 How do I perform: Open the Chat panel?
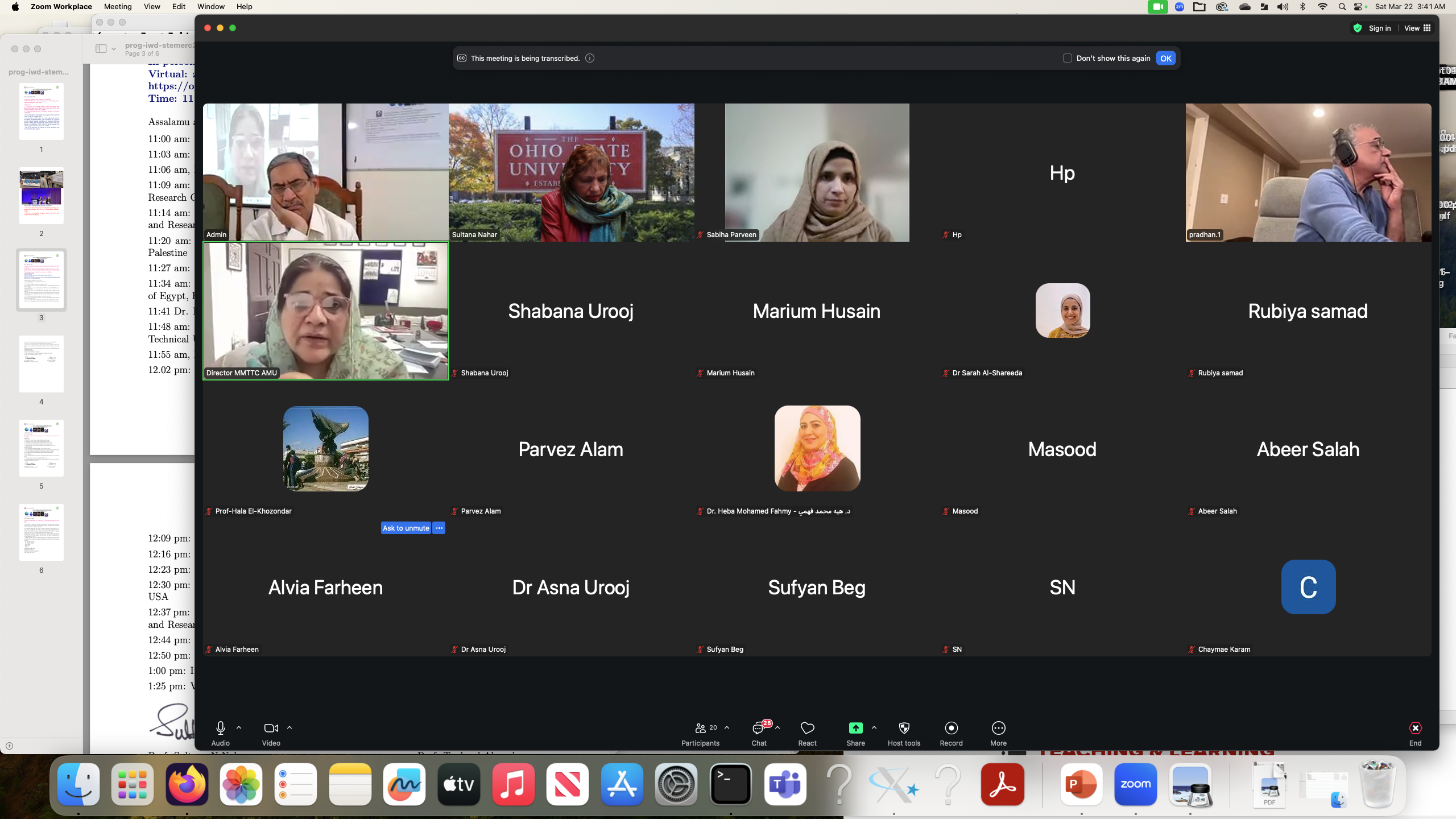[x=759, y=733]
